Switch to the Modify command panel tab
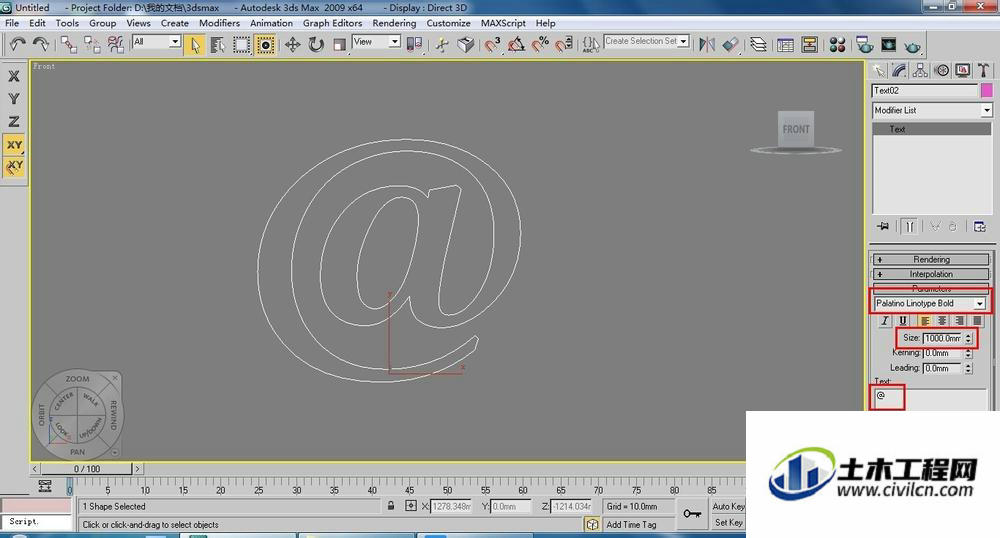 coord(900,70)
